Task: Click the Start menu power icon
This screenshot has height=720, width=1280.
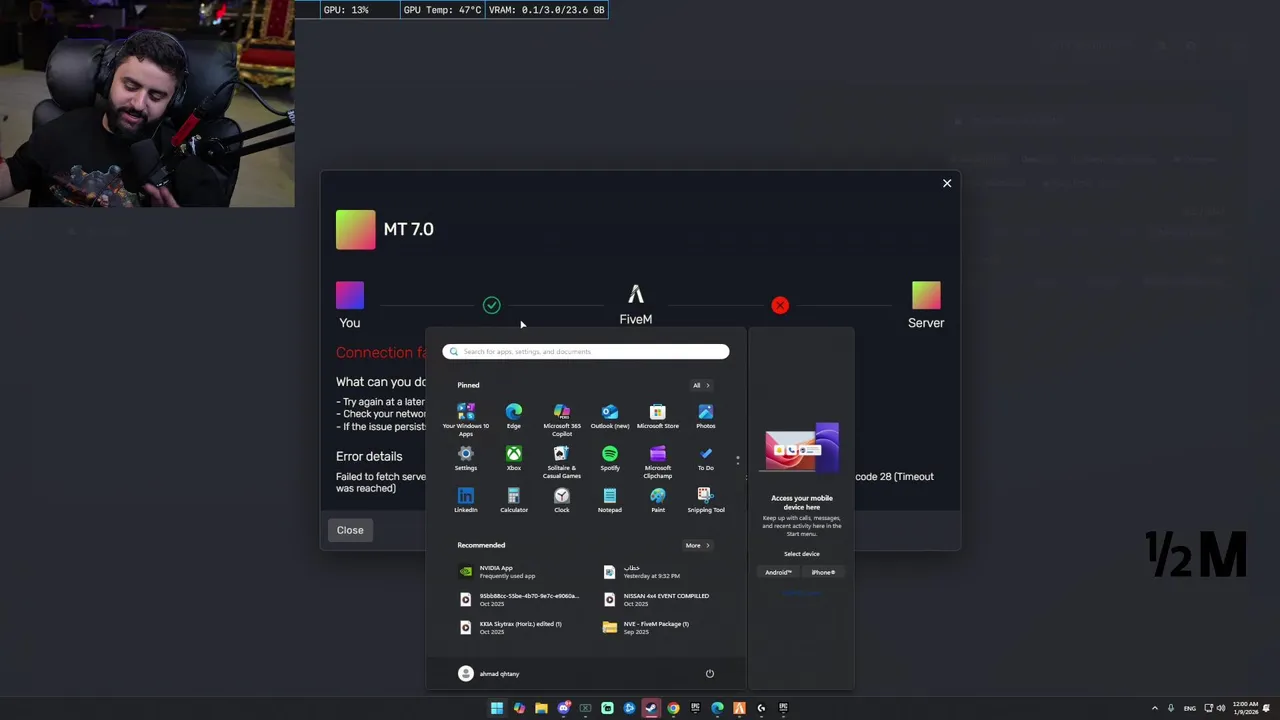Action: pyautogui.click(x=710, y=674)
